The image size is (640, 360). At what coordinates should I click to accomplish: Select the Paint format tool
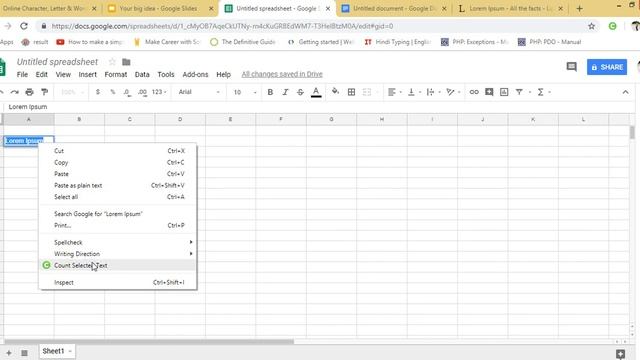click(44, 92)
